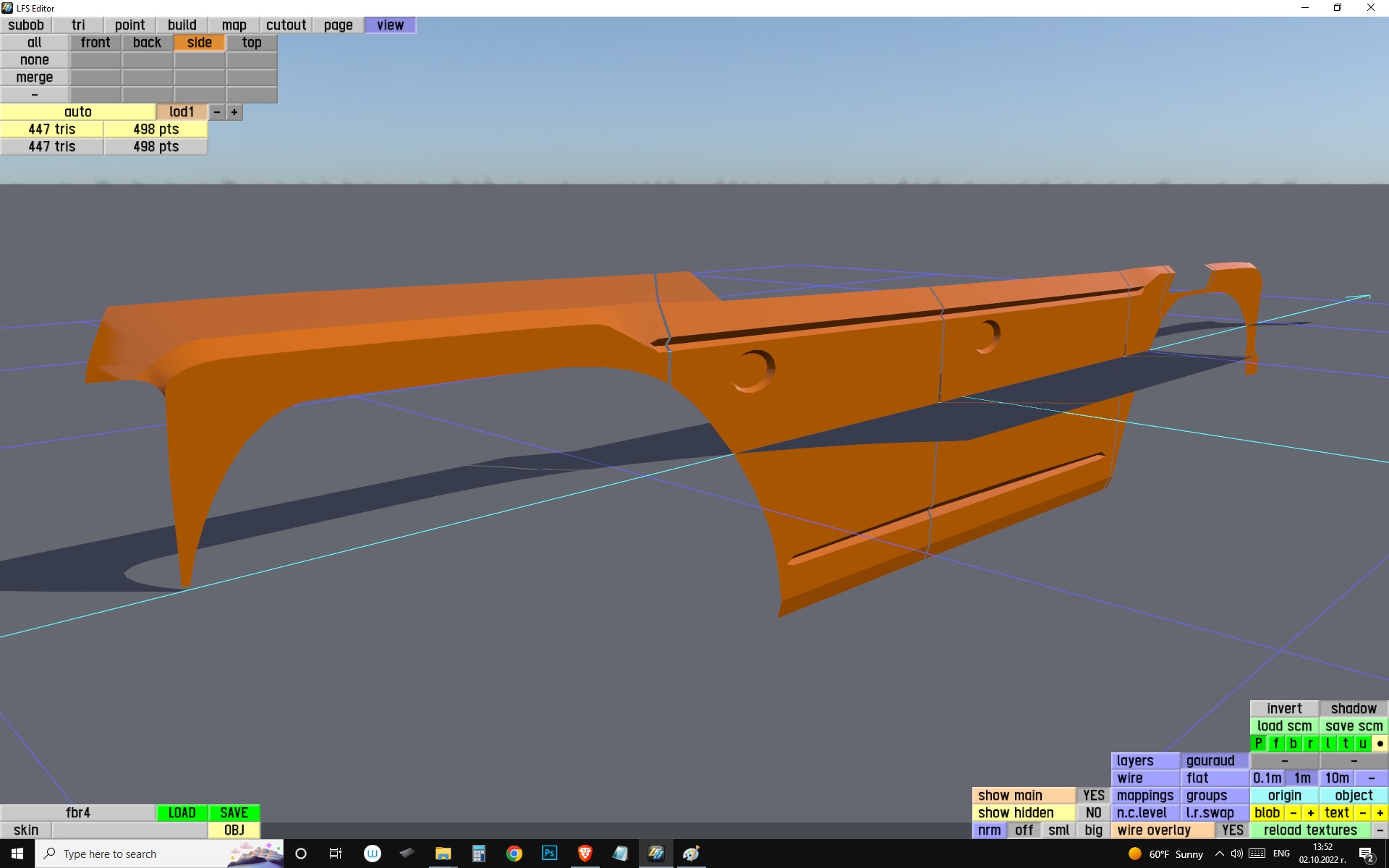The image size is (1389, 868).
Task: Decrease the lod level with minus
Action: (x=216, y=112)
